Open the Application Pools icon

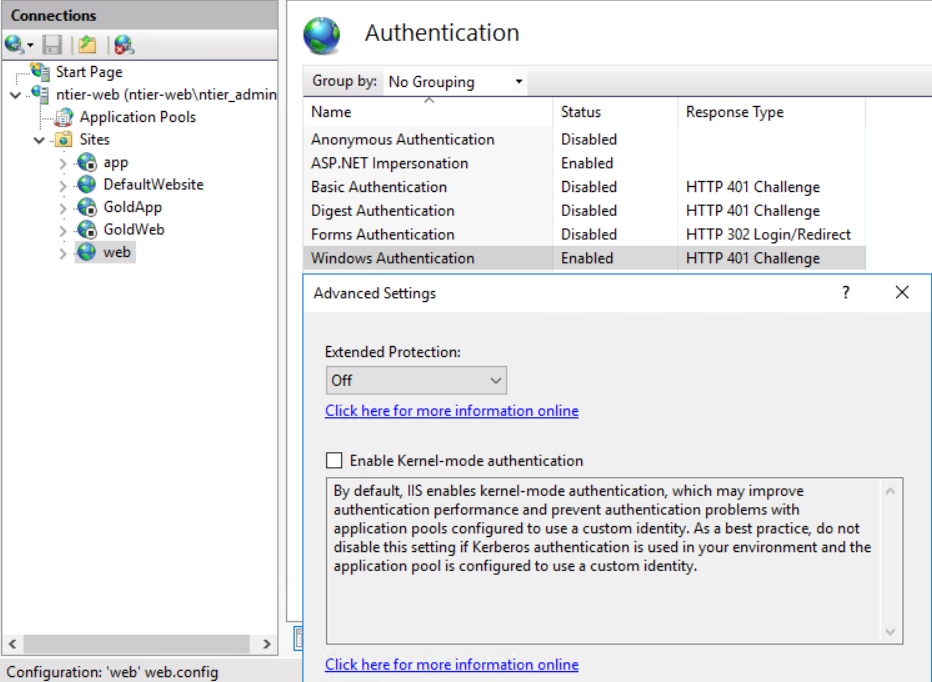click(x=64, y=117)
